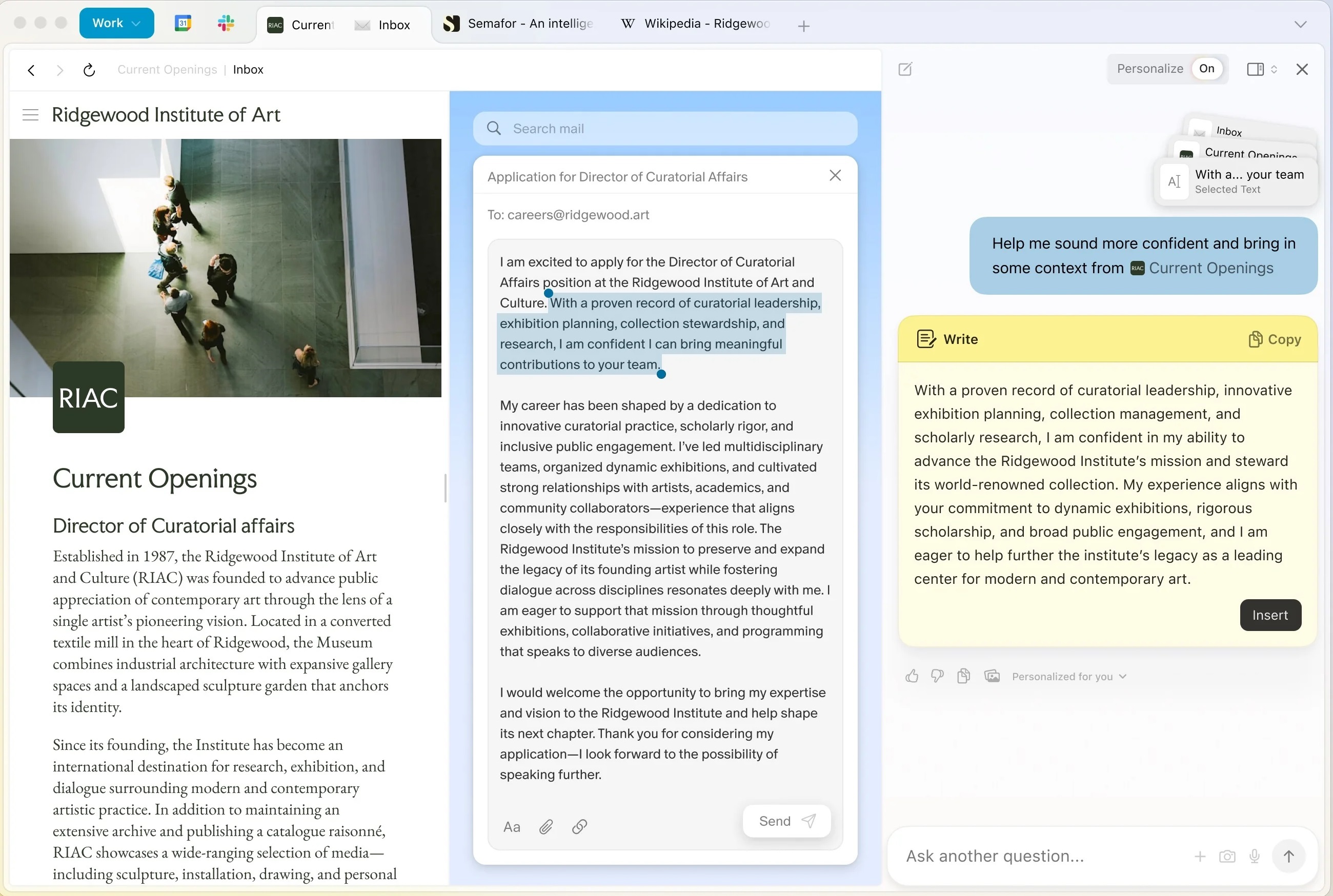Open the Work profile dropdown

coord(116,24)
